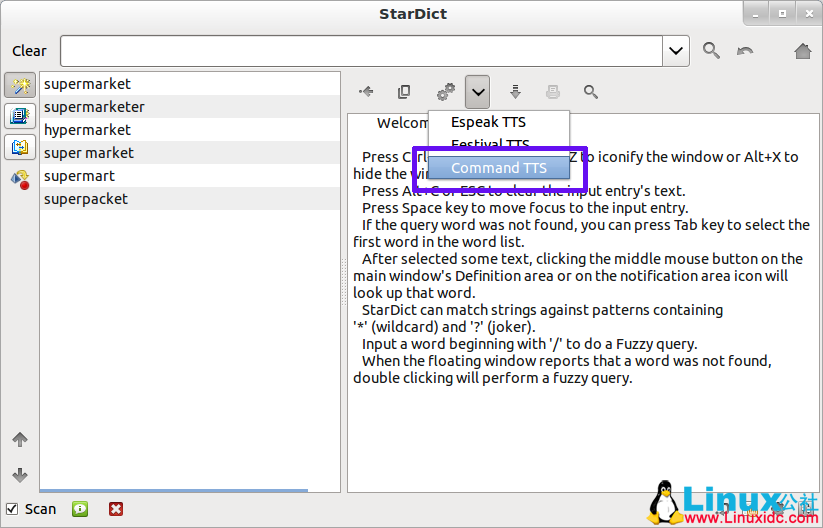This screenshot has height=528, width=823.
Task: Open the translate sidebar icon
Action: (x=20, y=147)
